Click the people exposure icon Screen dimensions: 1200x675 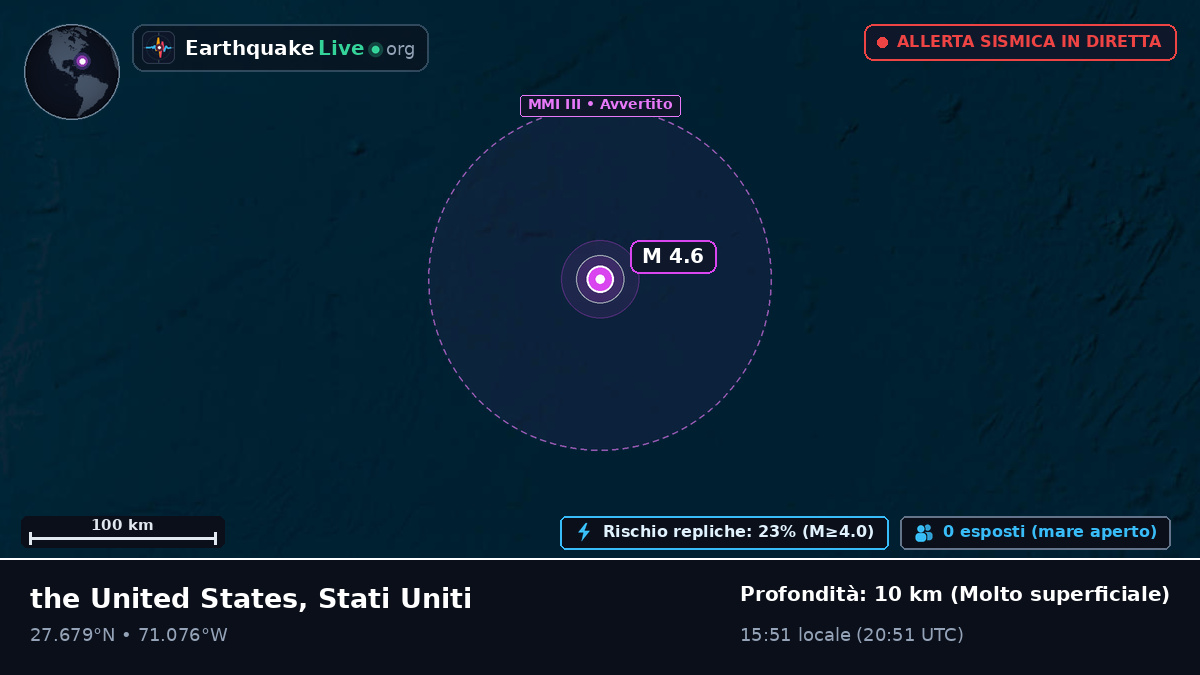click(924, 533)
